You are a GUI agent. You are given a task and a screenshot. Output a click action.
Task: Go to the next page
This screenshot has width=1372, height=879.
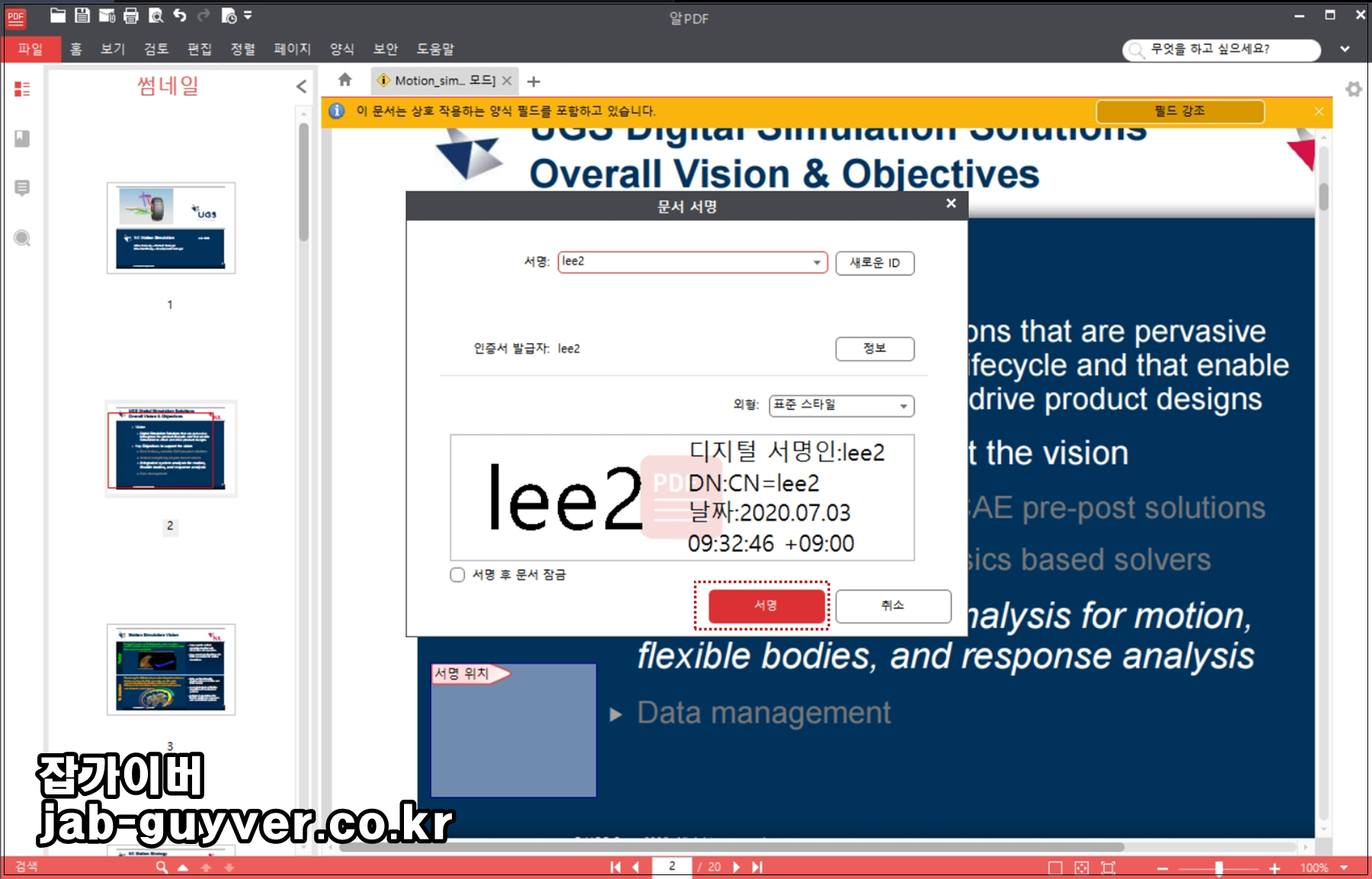(736, 867)
